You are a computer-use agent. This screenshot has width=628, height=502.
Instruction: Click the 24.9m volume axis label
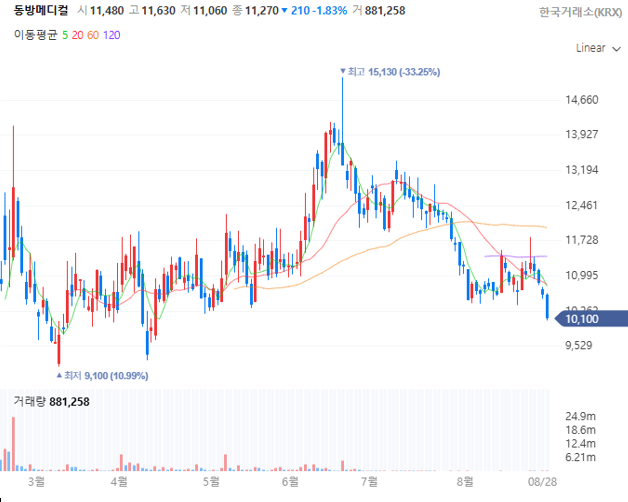point(579,415)
